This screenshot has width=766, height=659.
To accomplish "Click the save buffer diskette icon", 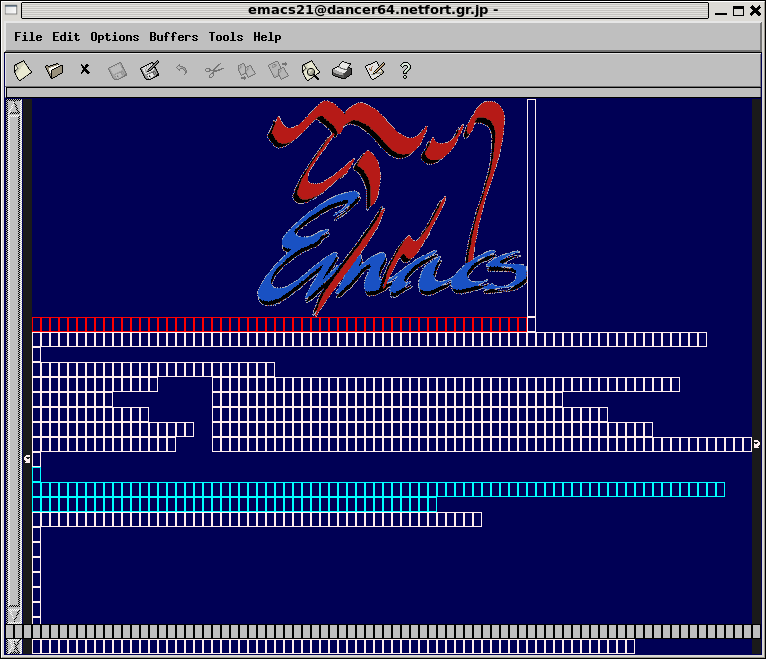I will [117, 71].
